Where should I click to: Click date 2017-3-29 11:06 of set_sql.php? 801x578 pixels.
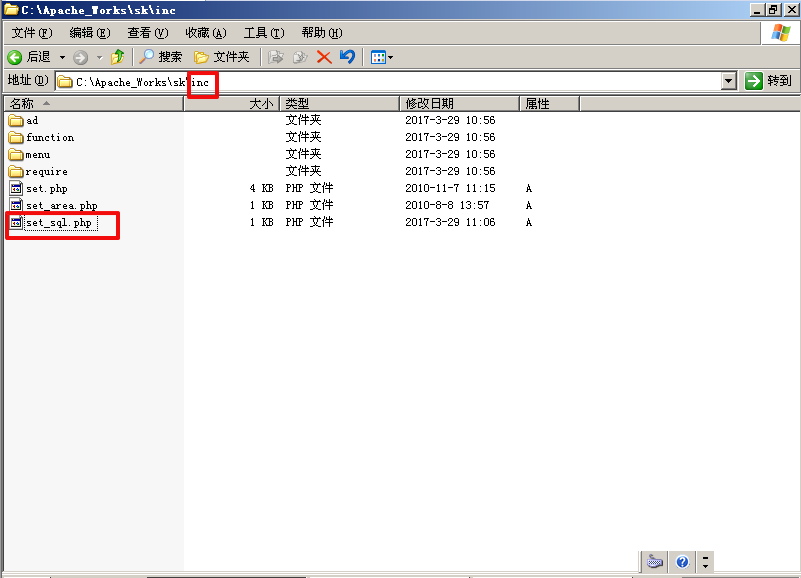450,222
